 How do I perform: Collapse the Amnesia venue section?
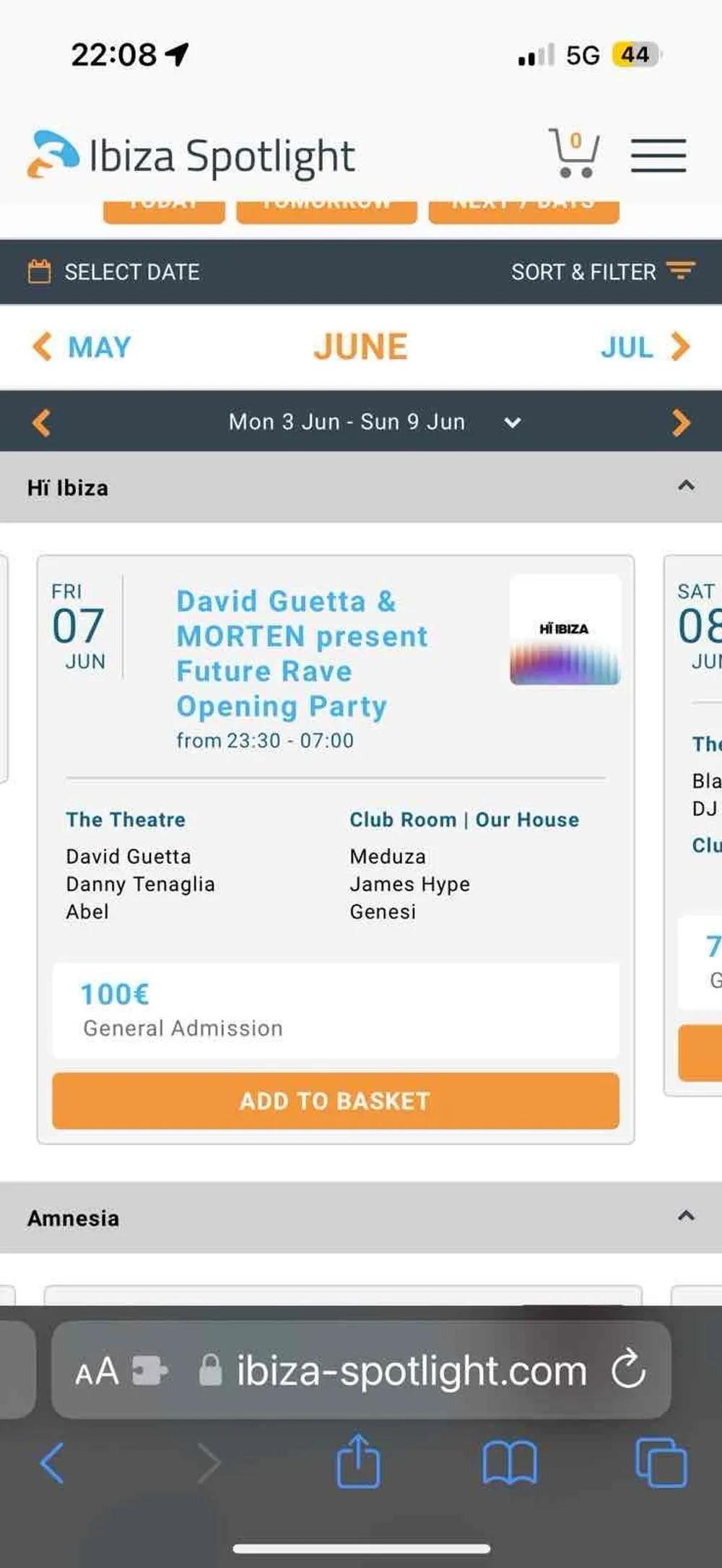pyautogui.click(x=686, y=1217)
